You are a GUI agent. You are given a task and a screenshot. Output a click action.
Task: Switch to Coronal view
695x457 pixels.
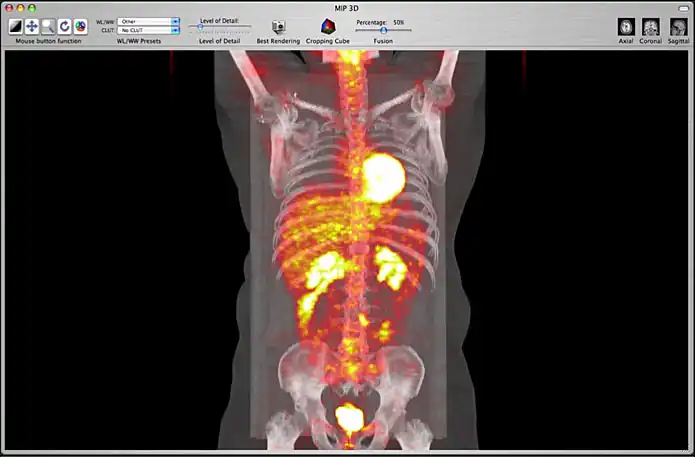pyautogui.click(x=651, y=27)
